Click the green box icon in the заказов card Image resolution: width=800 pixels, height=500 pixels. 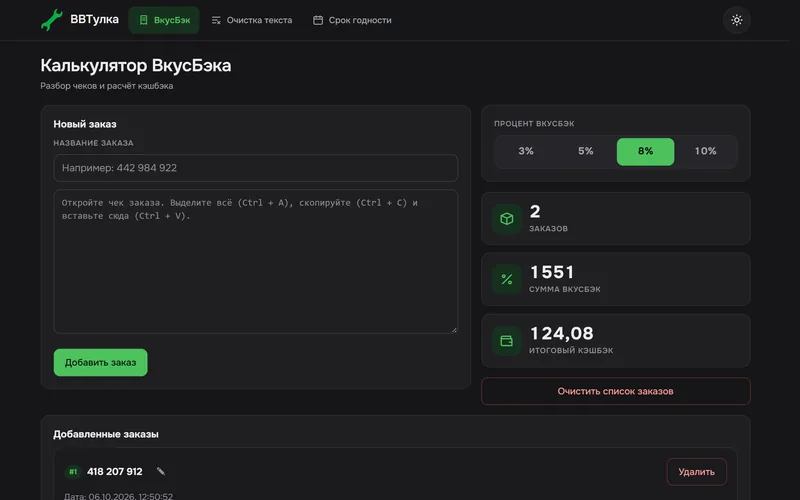click(x=507, y=219)
